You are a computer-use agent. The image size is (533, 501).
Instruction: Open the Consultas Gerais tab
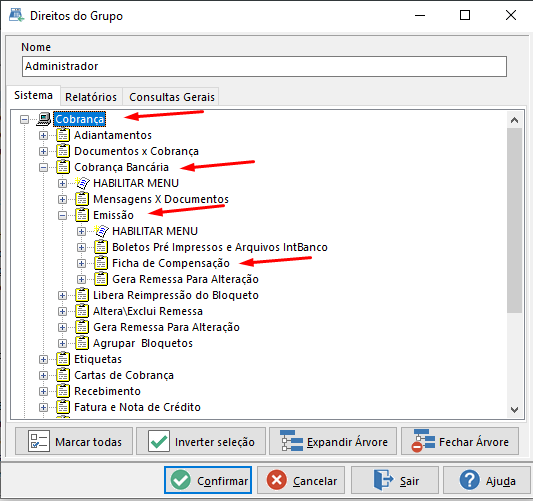tap(172, 97)
